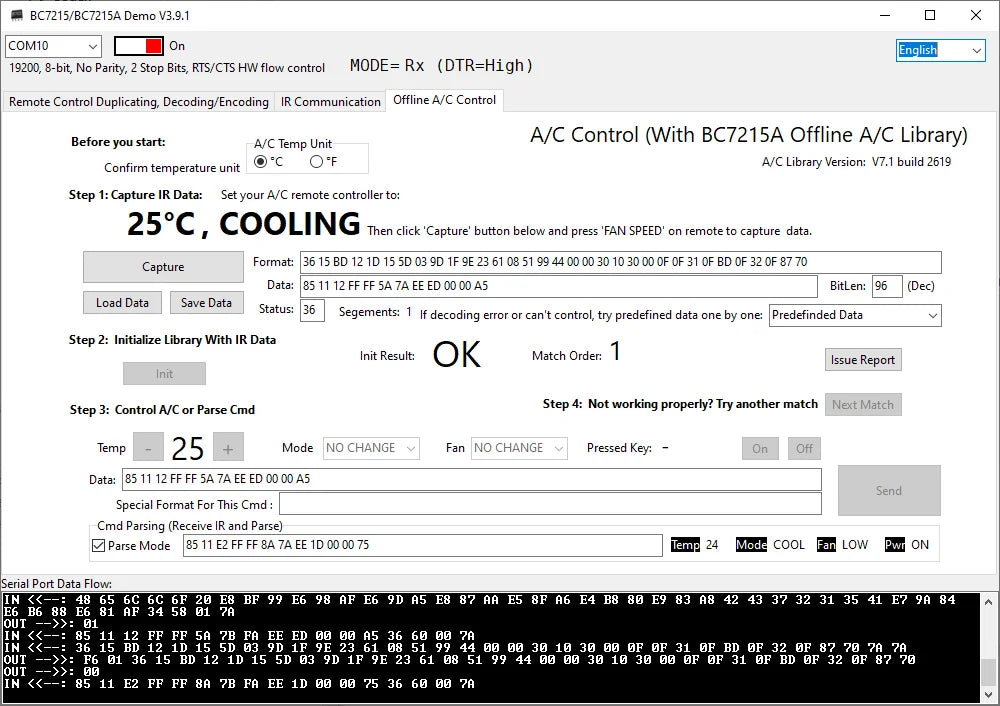The width and height of the screenshot is (1000, 706).
Task: Open the COM10 port dropdown
Action: pyautogui.click(x=54, y=46)
